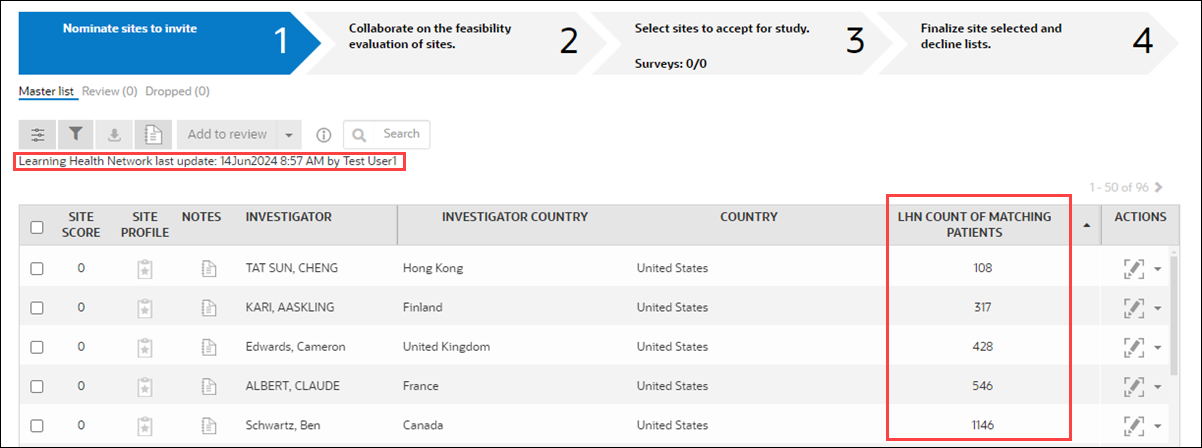Click the Learning Health Network last update text

[x=209, y=161]
